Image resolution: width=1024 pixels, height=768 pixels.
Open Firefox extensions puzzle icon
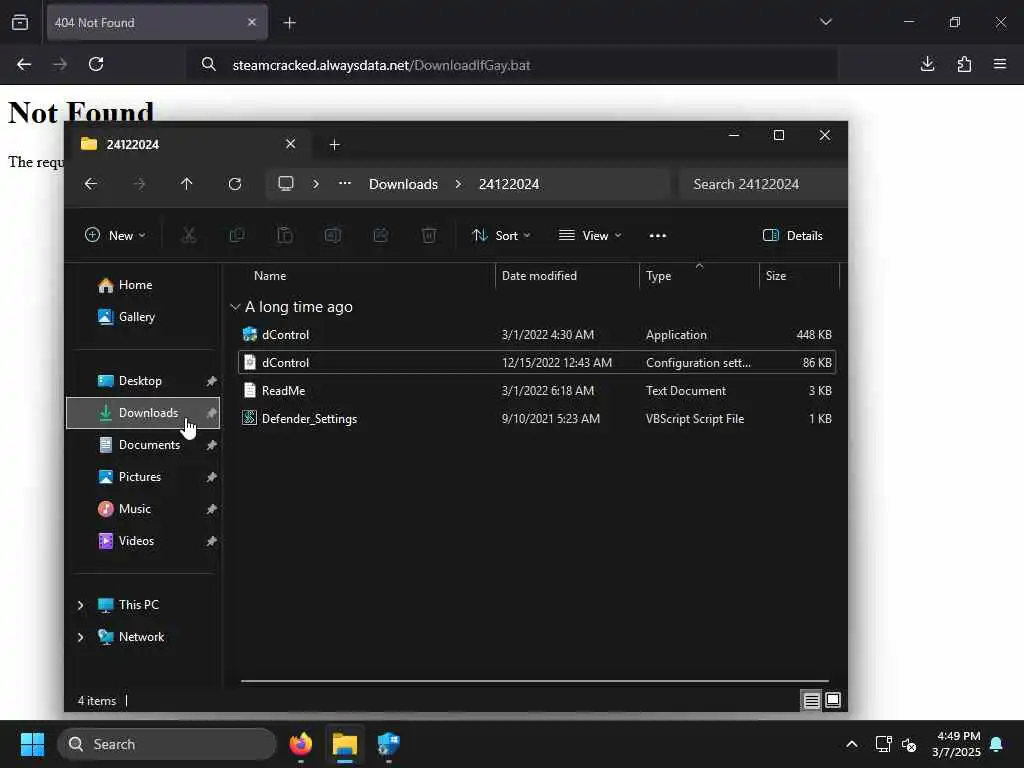click(964, 64)
